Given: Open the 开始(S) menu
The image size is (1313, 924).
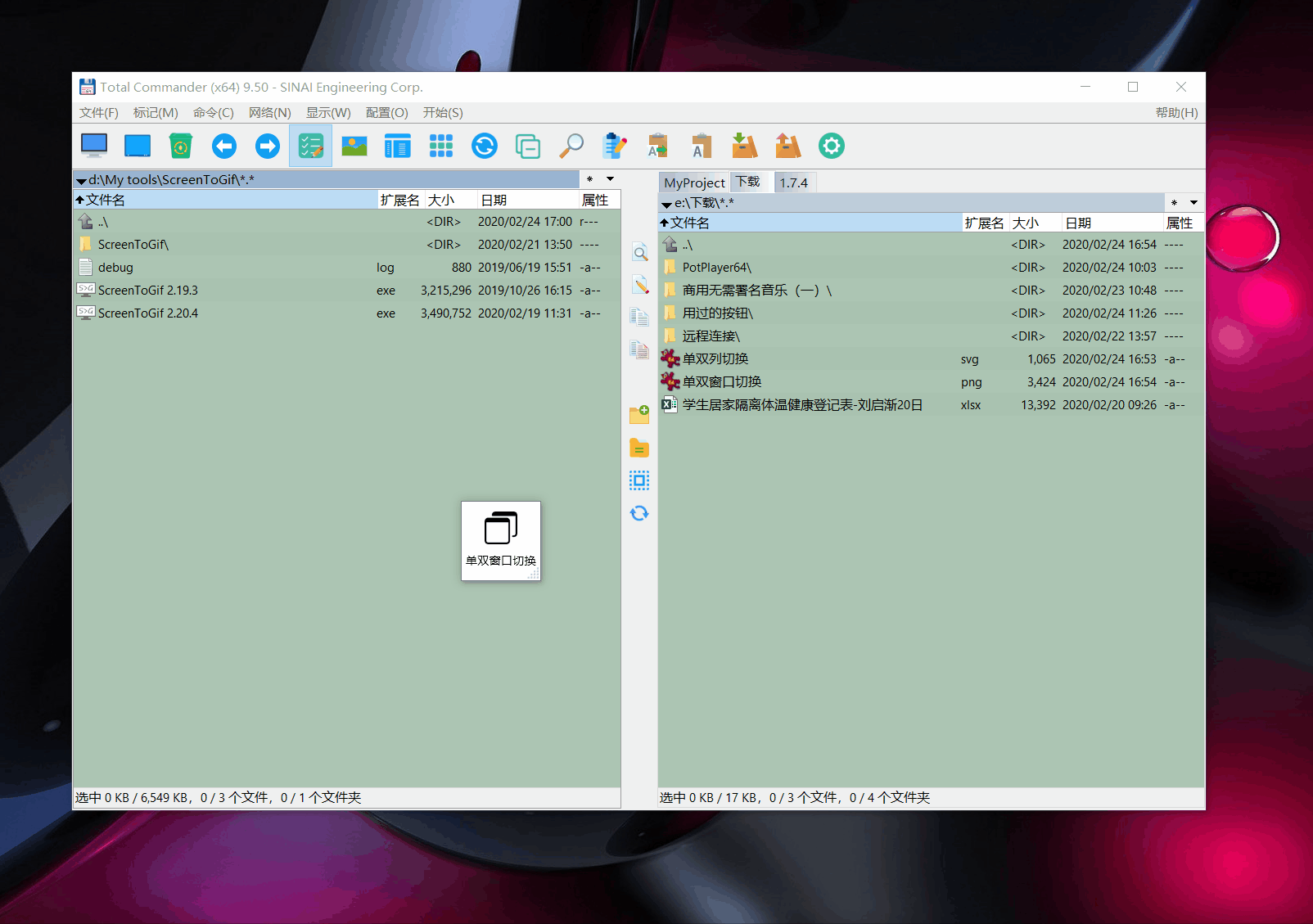Looking at the screenshot, I should [443, 113].
